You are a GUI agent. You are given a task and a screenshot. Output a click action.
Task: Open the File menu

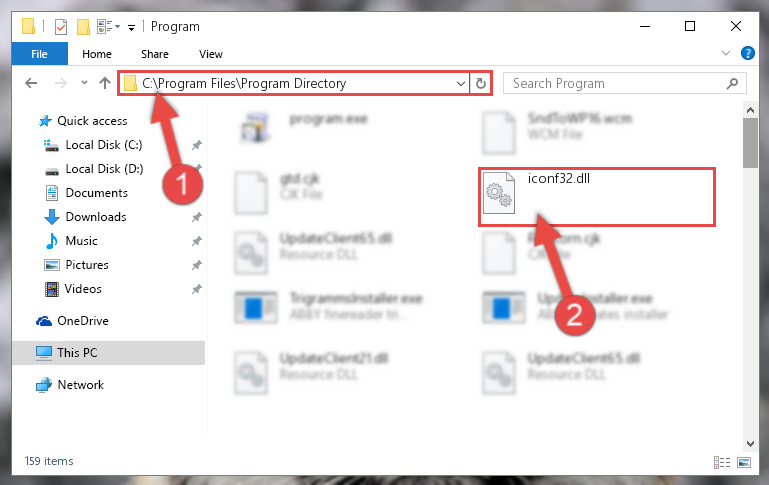[x=40, y=54]
